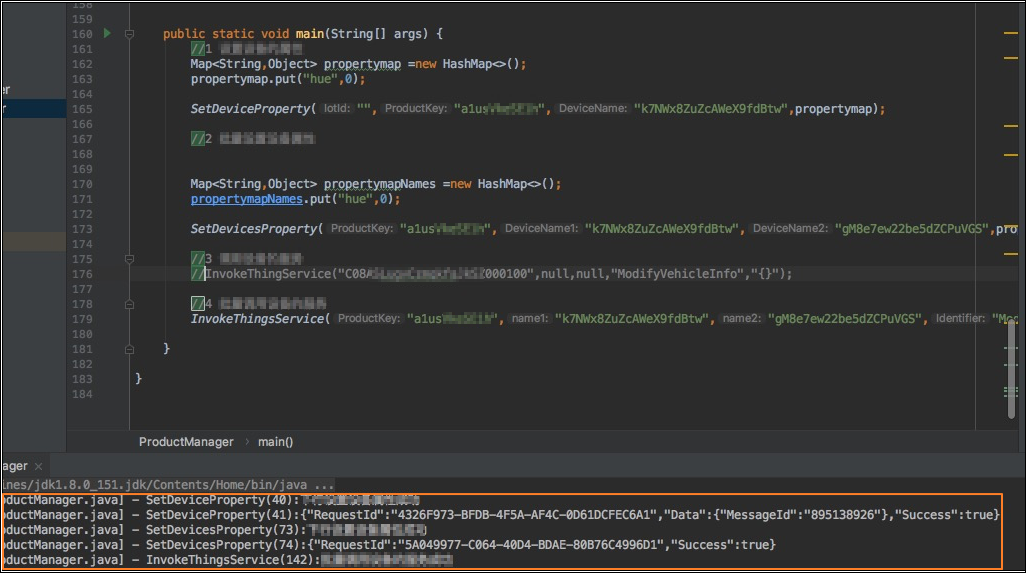Click the Identifier parameter hint on line 179

click(x=961, y=319)
